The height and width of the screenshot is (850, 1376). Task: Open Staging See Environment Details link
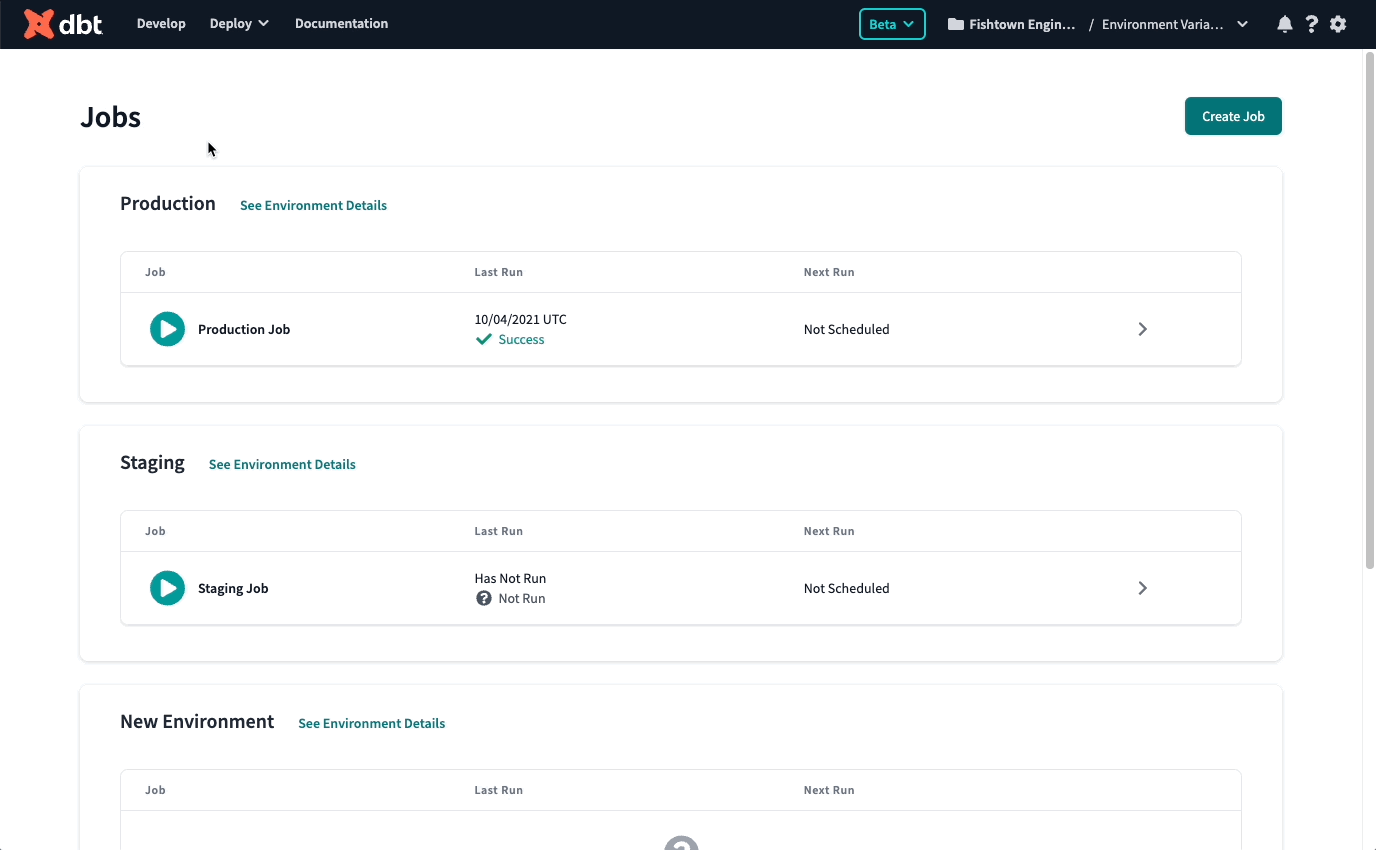282,464
